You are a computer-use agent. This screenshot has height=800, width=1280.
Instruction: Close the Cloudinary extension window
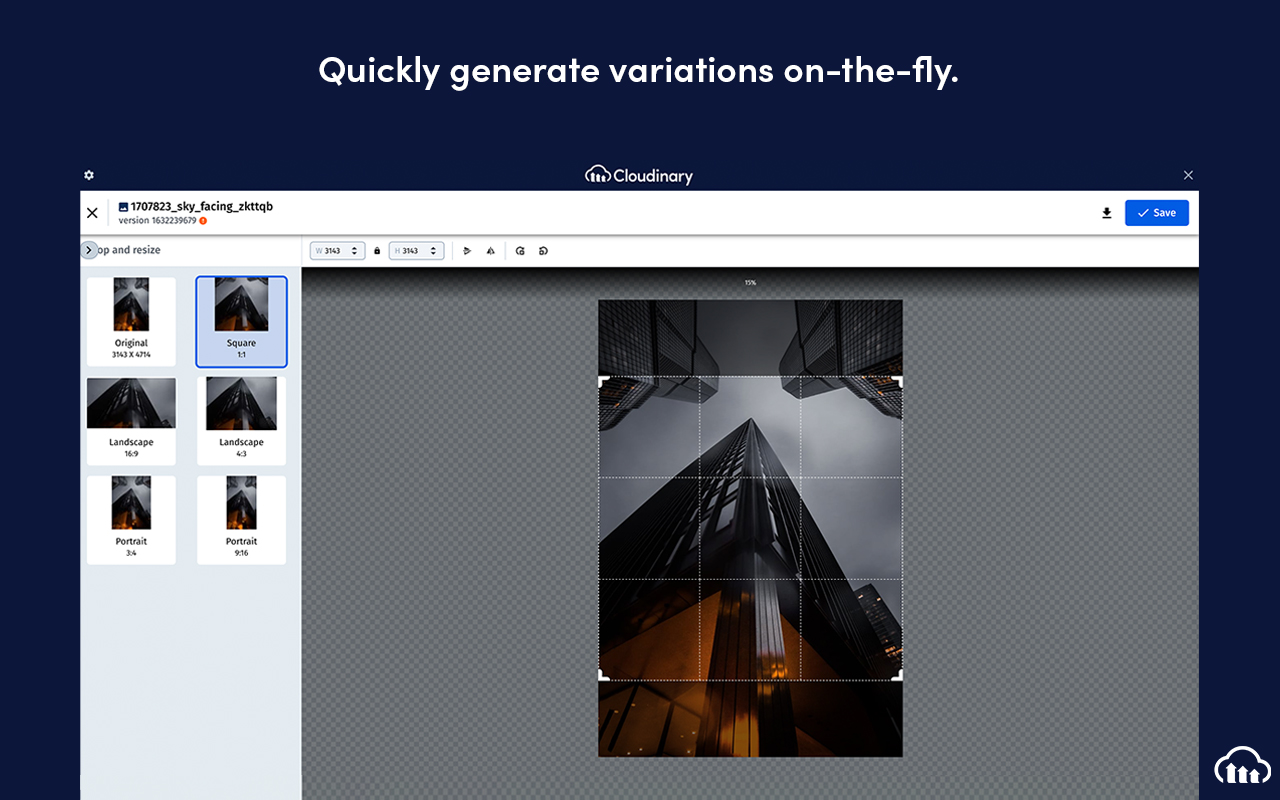click(x=1188, y=175)
